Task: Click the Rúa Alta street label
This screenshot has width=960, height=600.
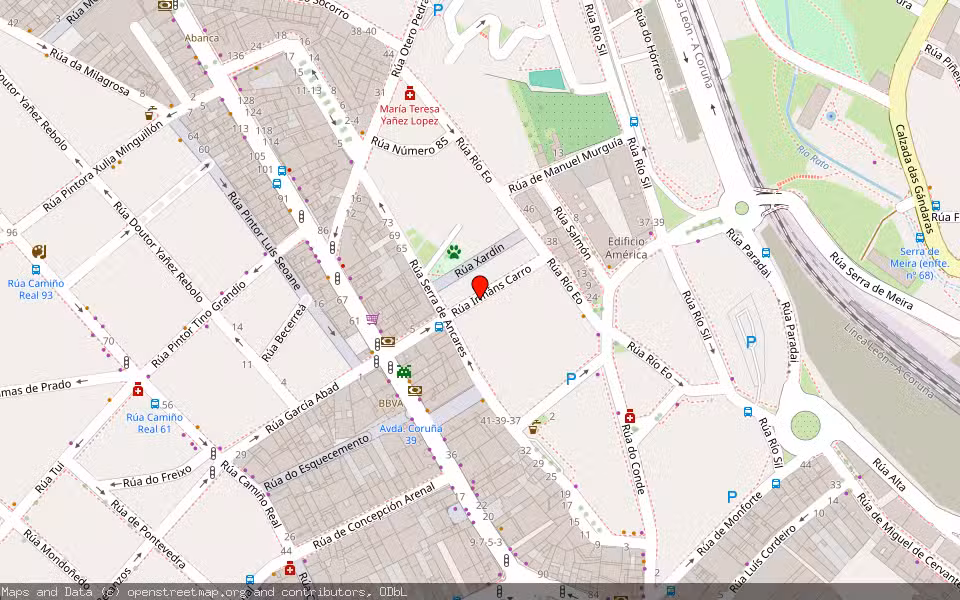Action: pos(888,474)
